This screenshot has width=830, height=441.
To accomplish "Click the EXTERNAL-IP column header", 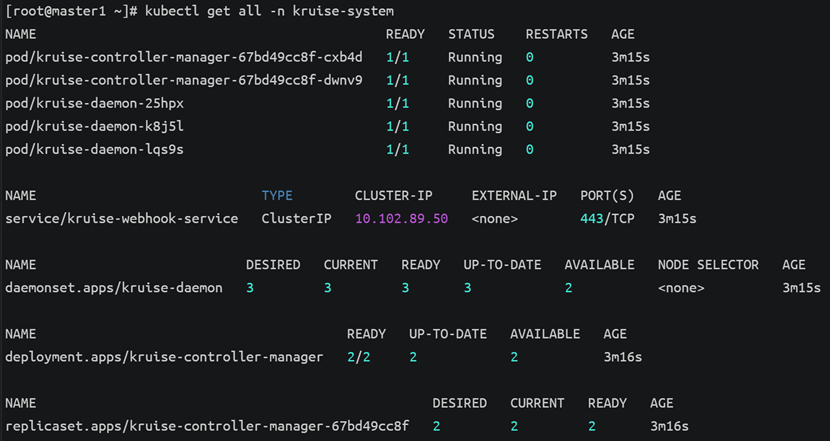I will pyautogui.click(x=514, y=196).
